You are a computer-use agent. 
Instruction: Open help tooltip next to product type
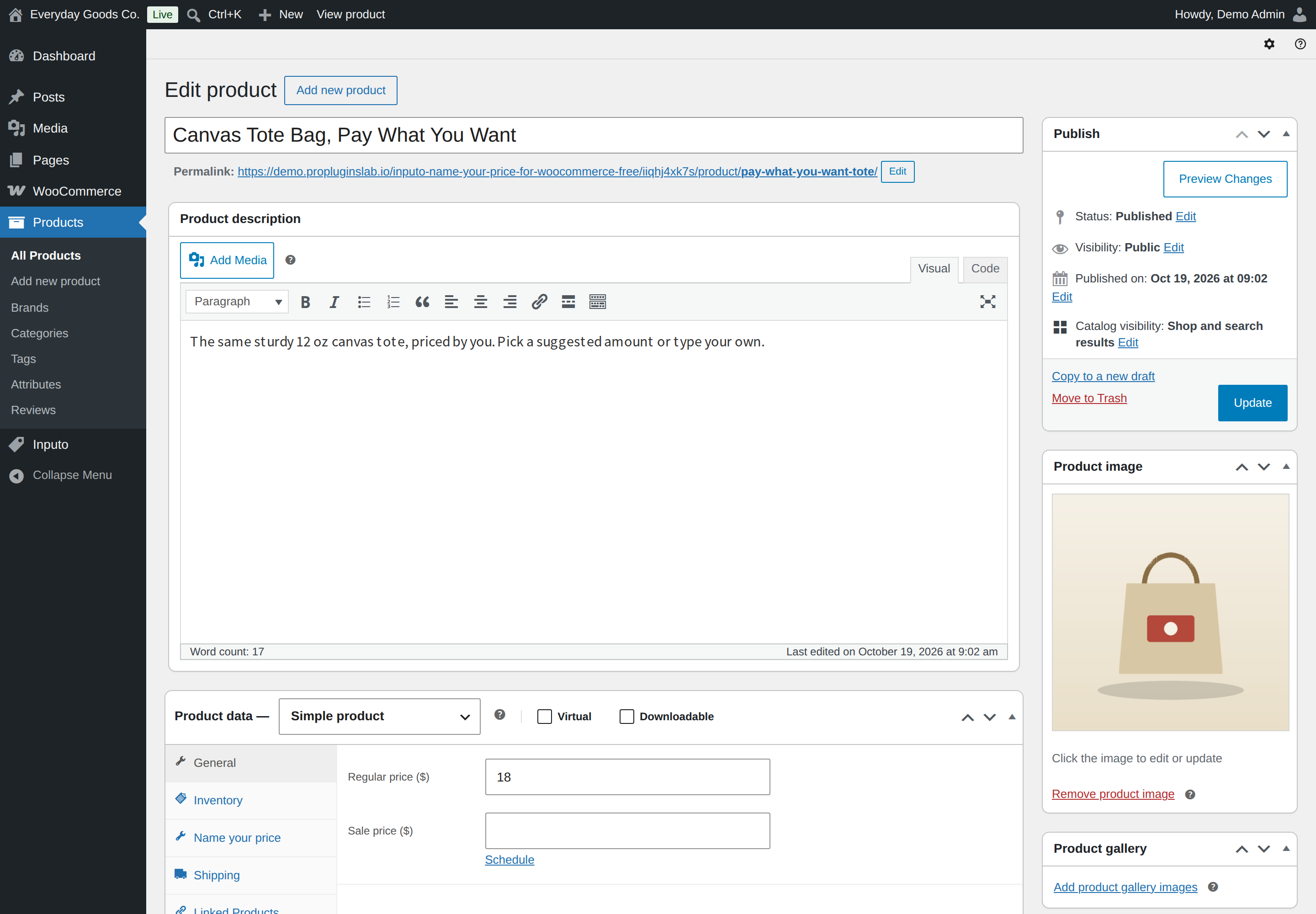500,715
